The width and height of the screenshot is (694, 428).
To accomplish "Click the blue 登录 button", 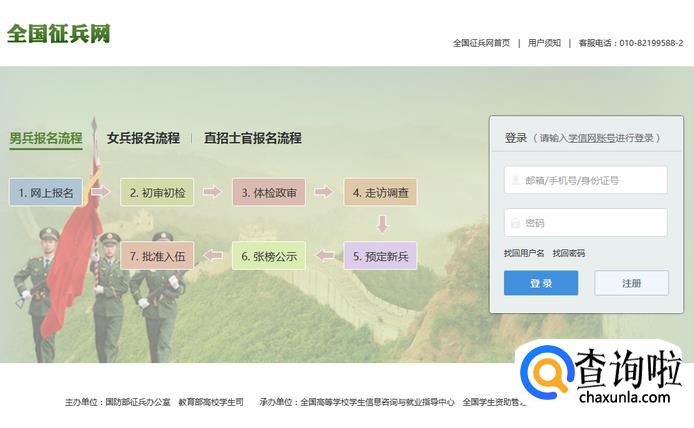I will coord(541,283).
